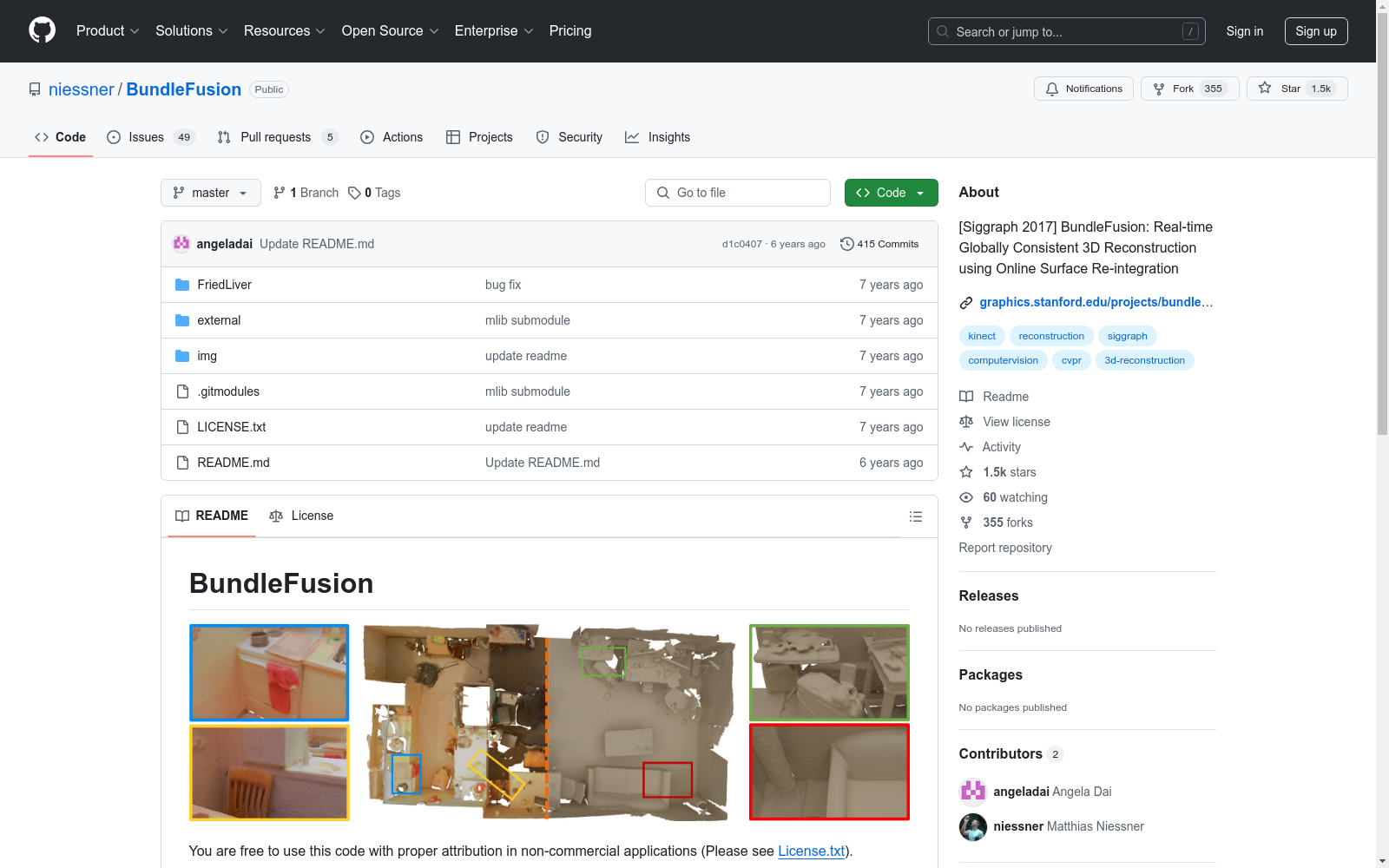Viewport: 1389px width, 868px height.
Task: Click angeladai avatar in commit header
Action: (x=181, y=244)
